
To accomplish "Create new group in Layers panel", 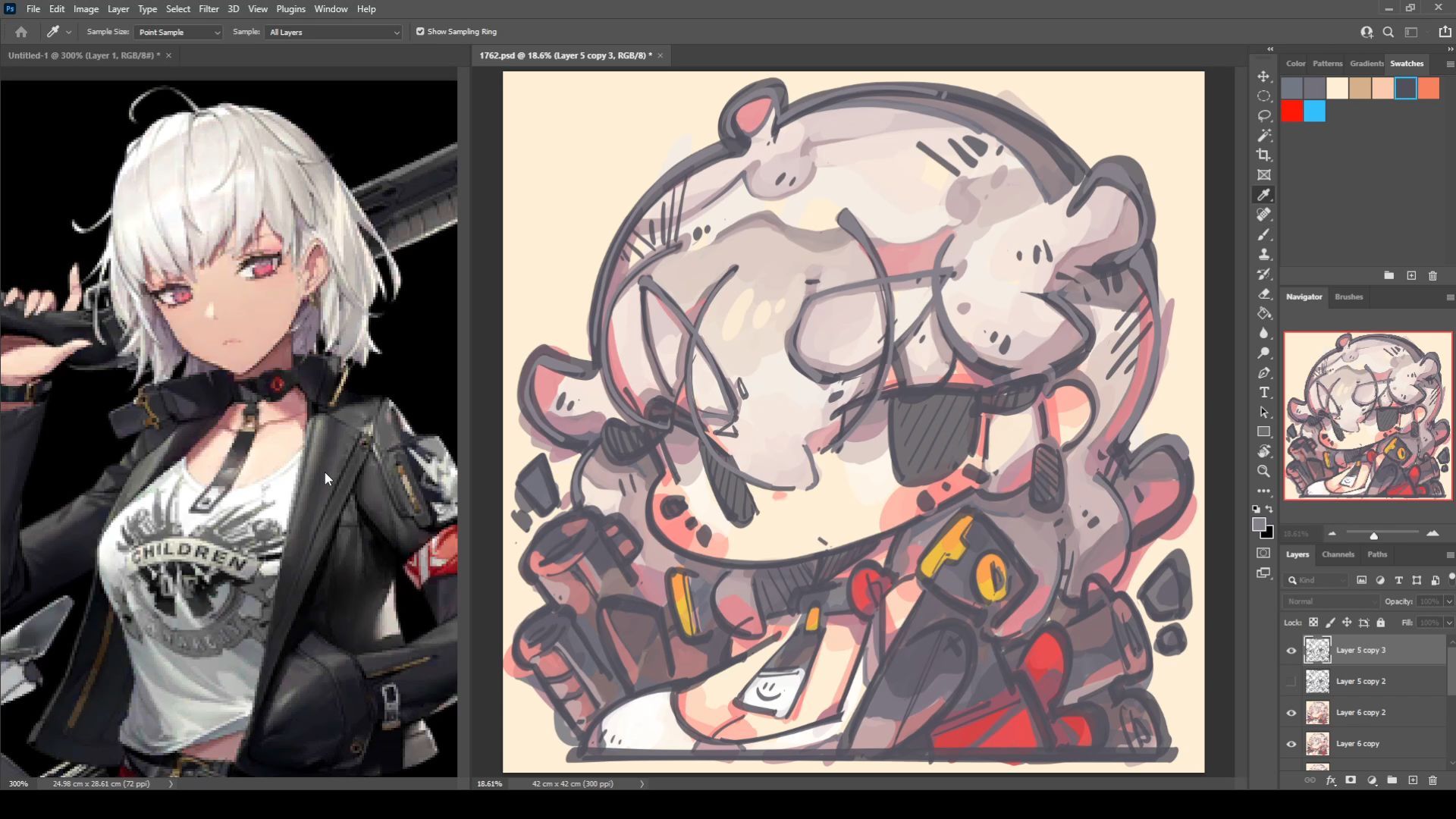I will pyautogui.click(x=1392, y=780).
